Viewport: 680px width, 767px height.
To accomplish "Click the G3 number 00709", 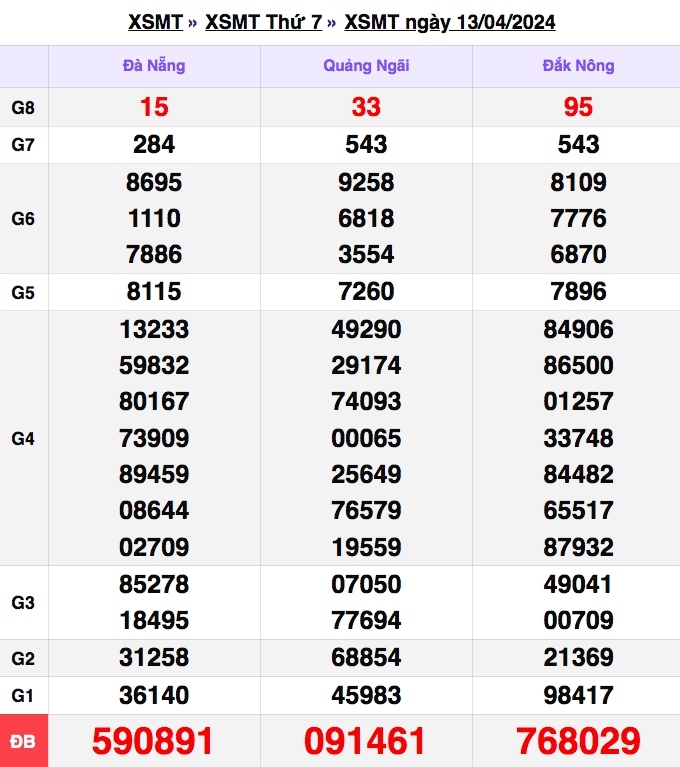I will click(x=578, y=621).
